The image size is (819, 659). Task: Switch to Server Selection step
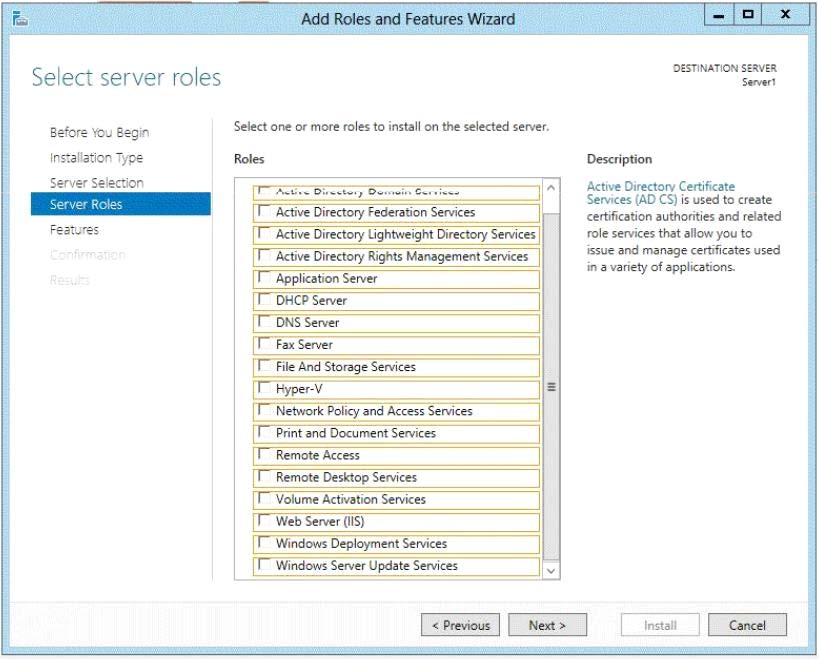(x=97, y=183)
